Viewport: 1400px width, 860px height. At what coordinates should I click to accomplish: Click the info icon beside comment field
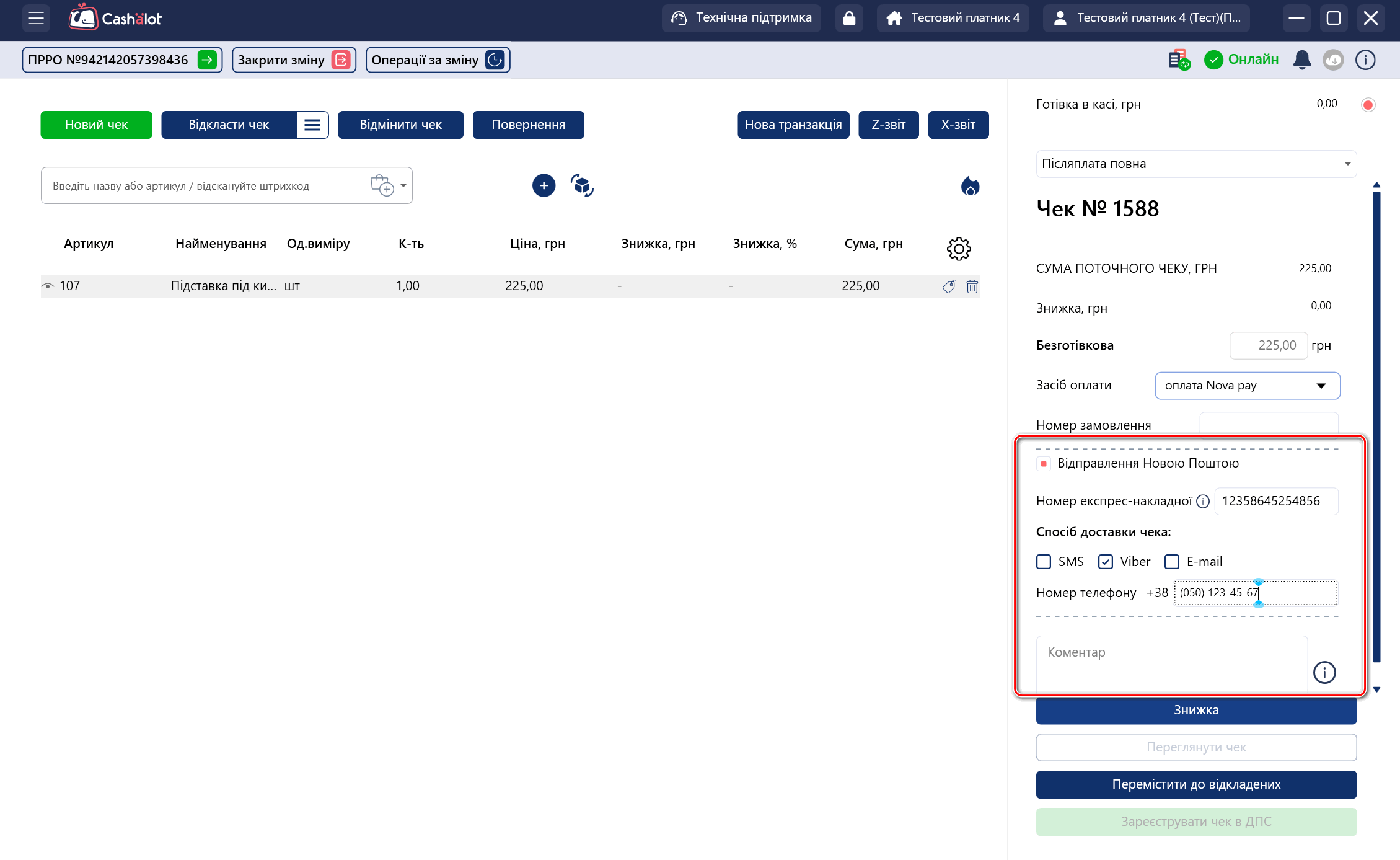(x=1324, y=672)
